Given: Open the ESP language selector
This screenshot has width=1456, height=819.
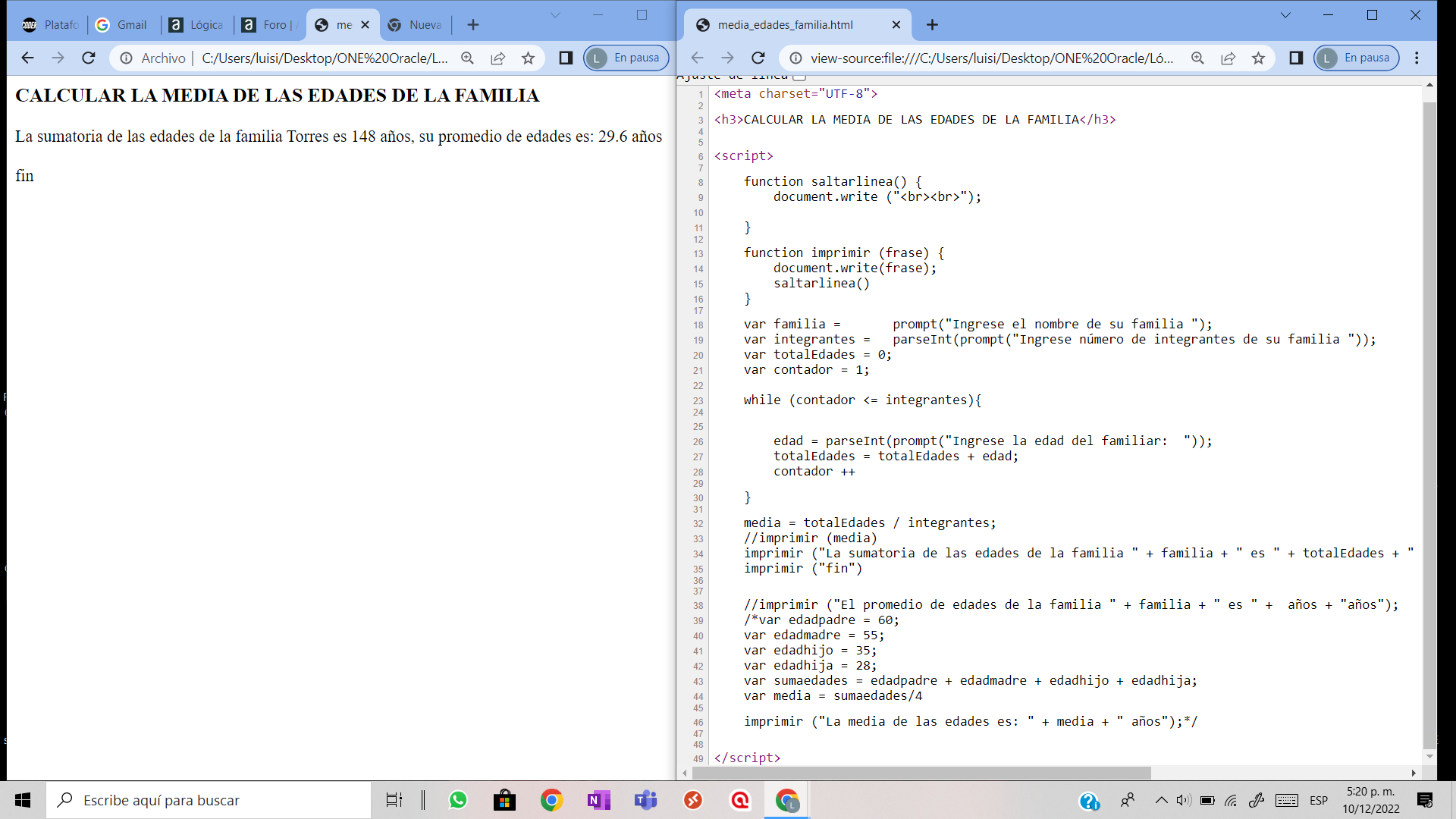Looking at the screenshot, I should tap(1319, 800).
